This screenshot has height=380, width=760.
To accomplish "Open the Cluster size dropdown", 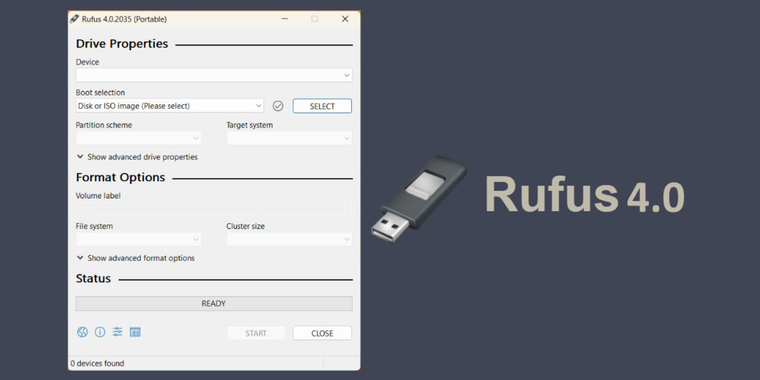I will point(289,239).
